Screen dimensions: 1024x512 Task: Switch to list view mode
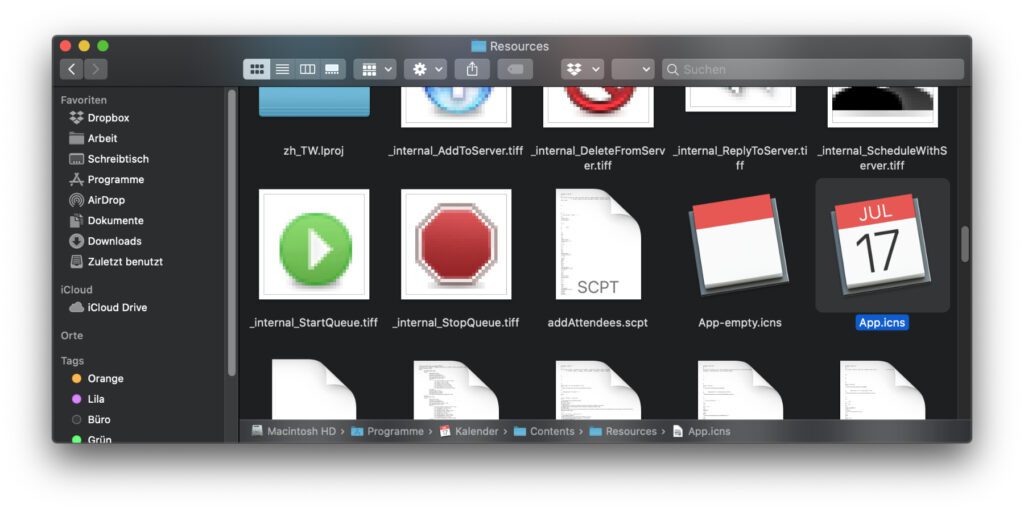point(282,69)
